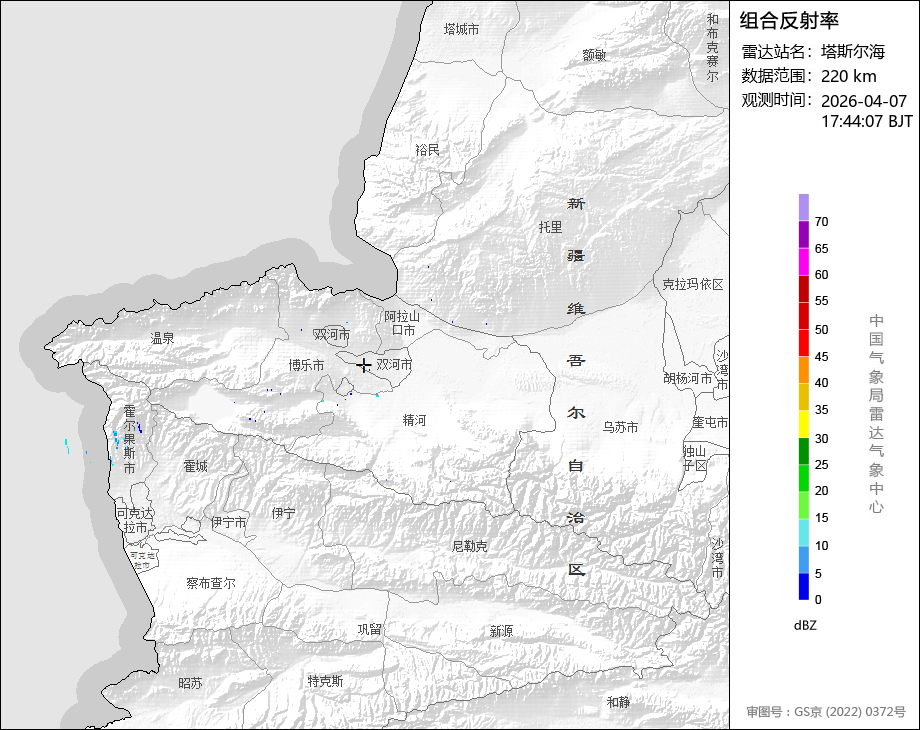Click the cyan radar echo west of 霍尔果斯市
Image resolution: width=920 pixels, height=730 pixels.
66,443
